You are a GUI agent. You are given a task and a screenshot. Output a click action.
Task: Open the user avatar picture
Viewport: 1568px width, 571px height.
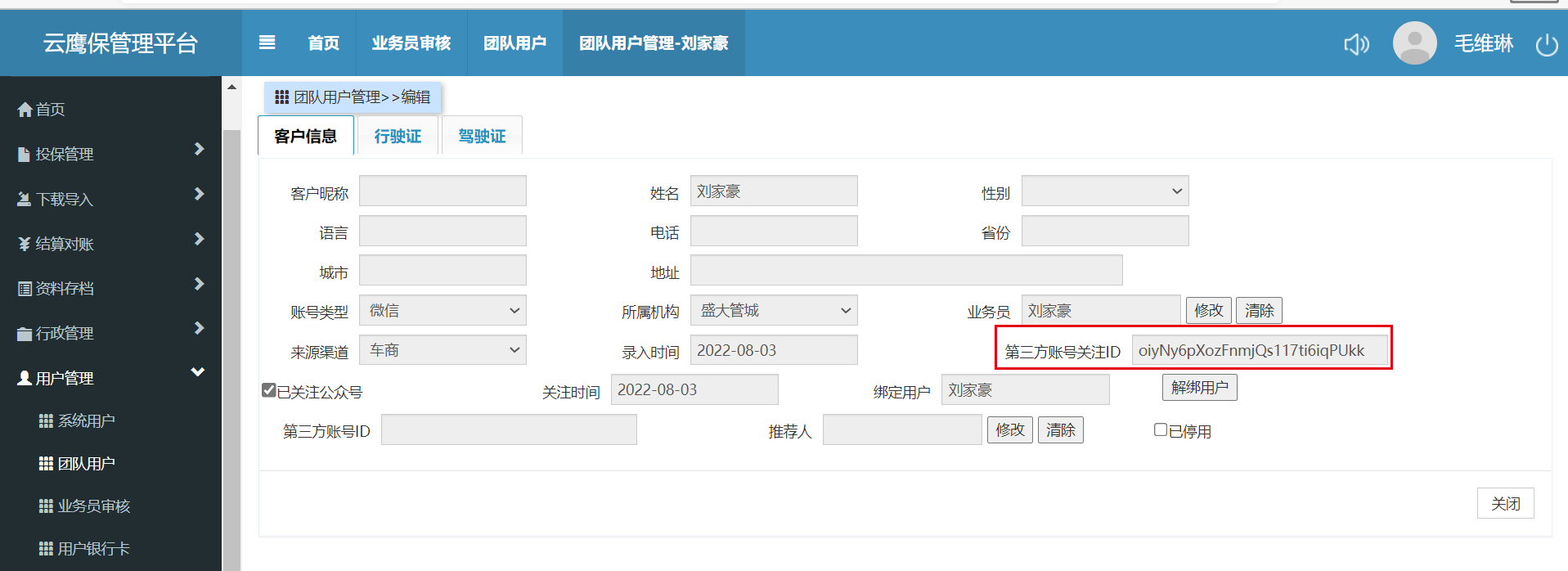(x=1414, y=43)
